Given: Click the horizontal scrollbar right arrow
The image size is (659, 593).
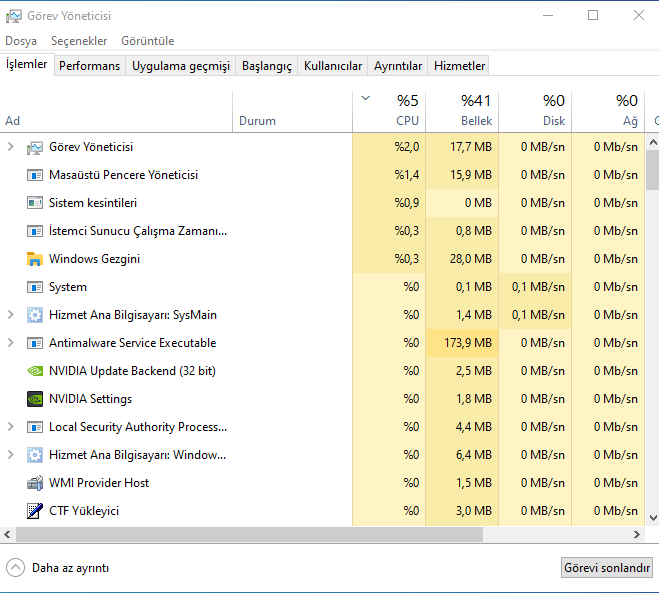Looking at the screenshot, I should (x=637, y=535).
